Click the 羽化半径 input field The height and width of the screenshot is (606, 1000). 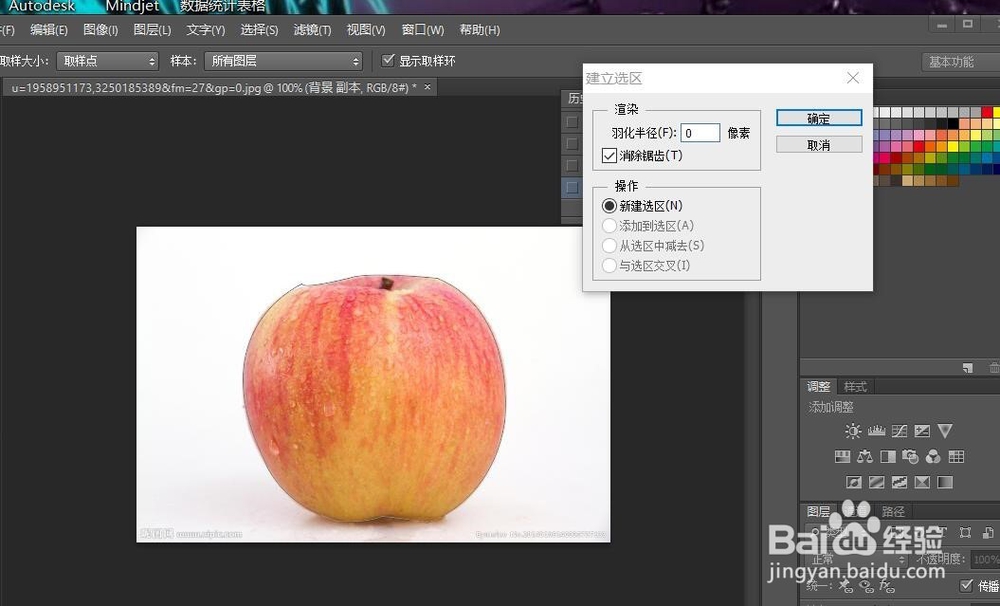pyautogui.click(x=700, y=132)
